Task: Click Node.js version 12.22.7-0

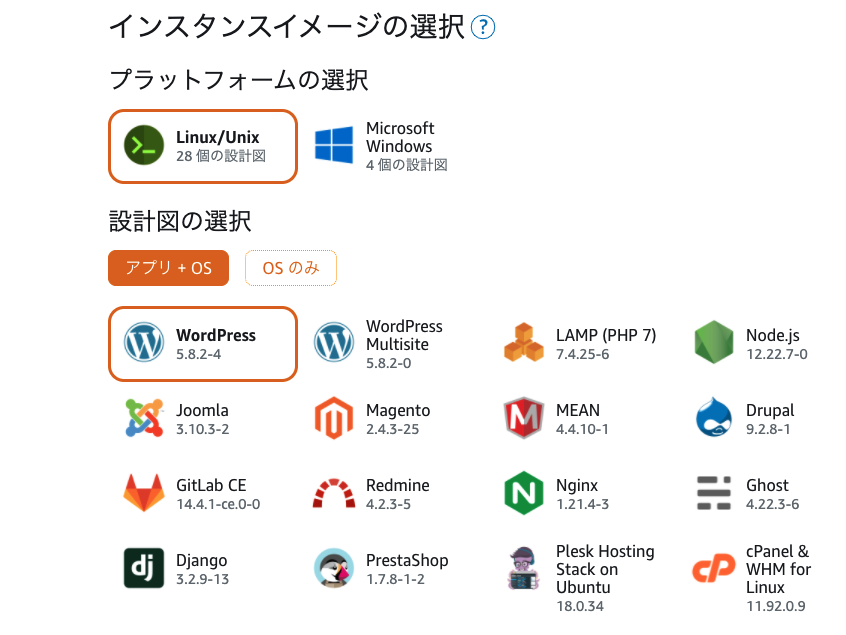Action: 777,354
